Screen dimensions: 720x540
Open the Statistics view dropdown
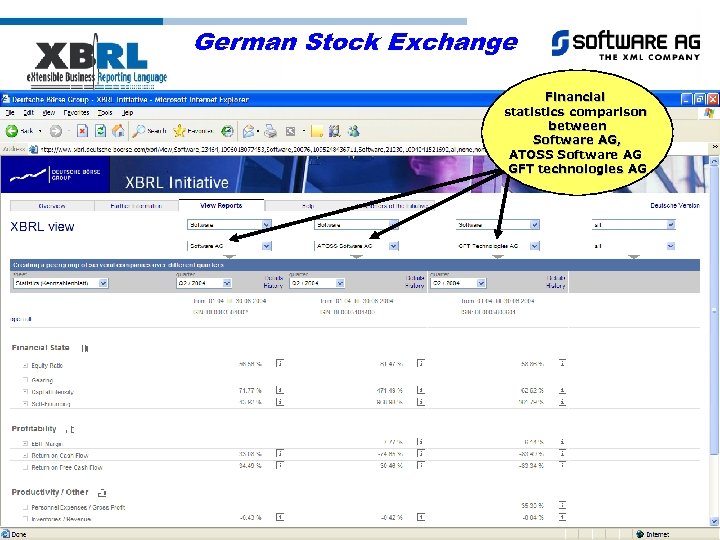pos(61,283)
